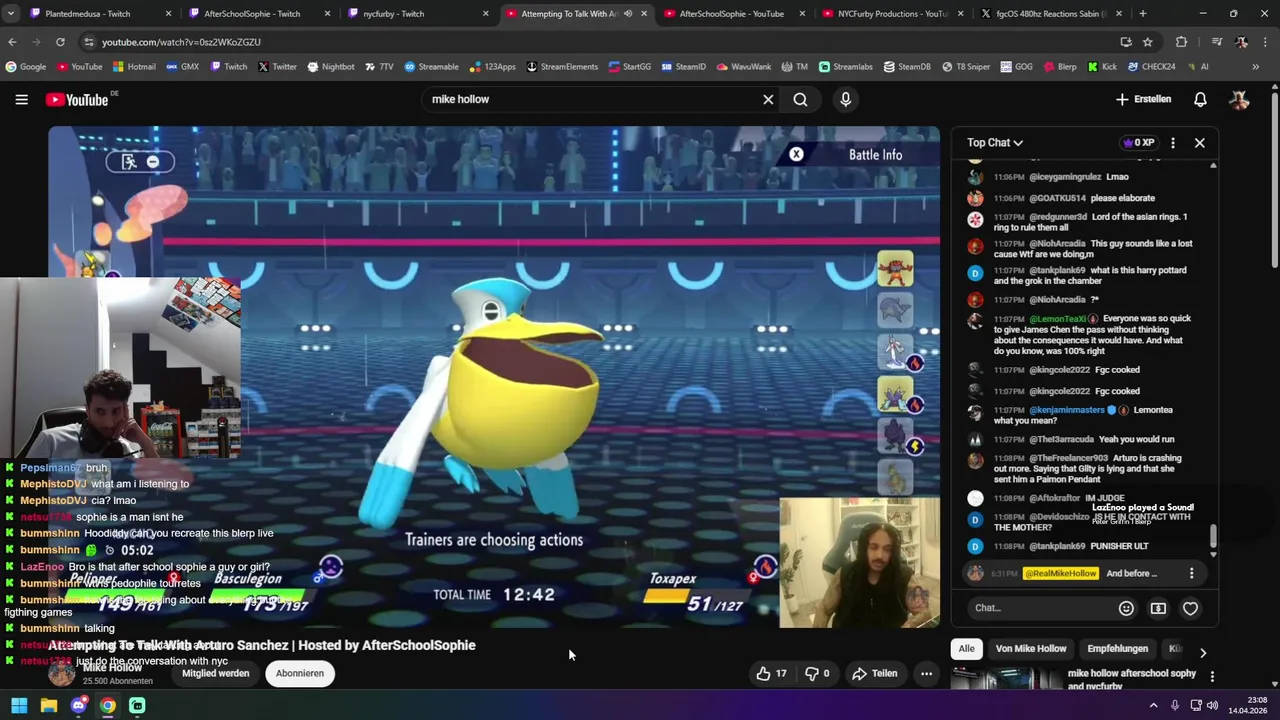1280x720 pixels.
Task: Click the Abonnieren subscribe button
Action: tap(300, 673)
